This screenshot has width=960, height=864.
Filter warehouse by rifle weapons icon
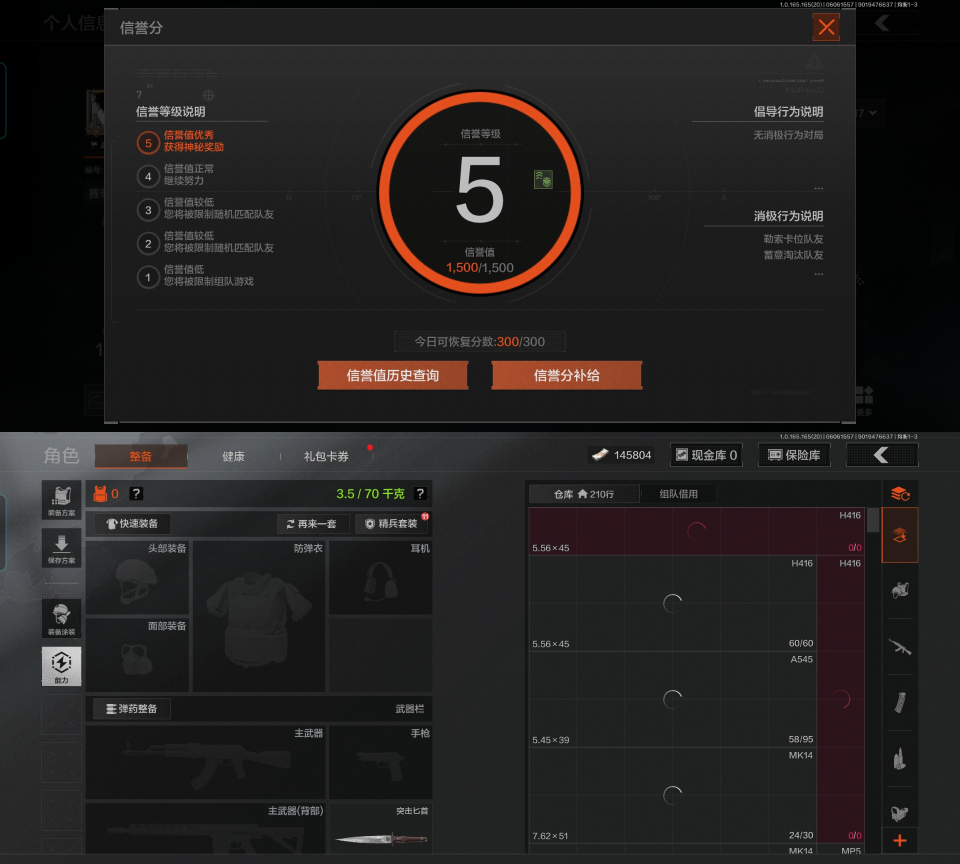899,647
